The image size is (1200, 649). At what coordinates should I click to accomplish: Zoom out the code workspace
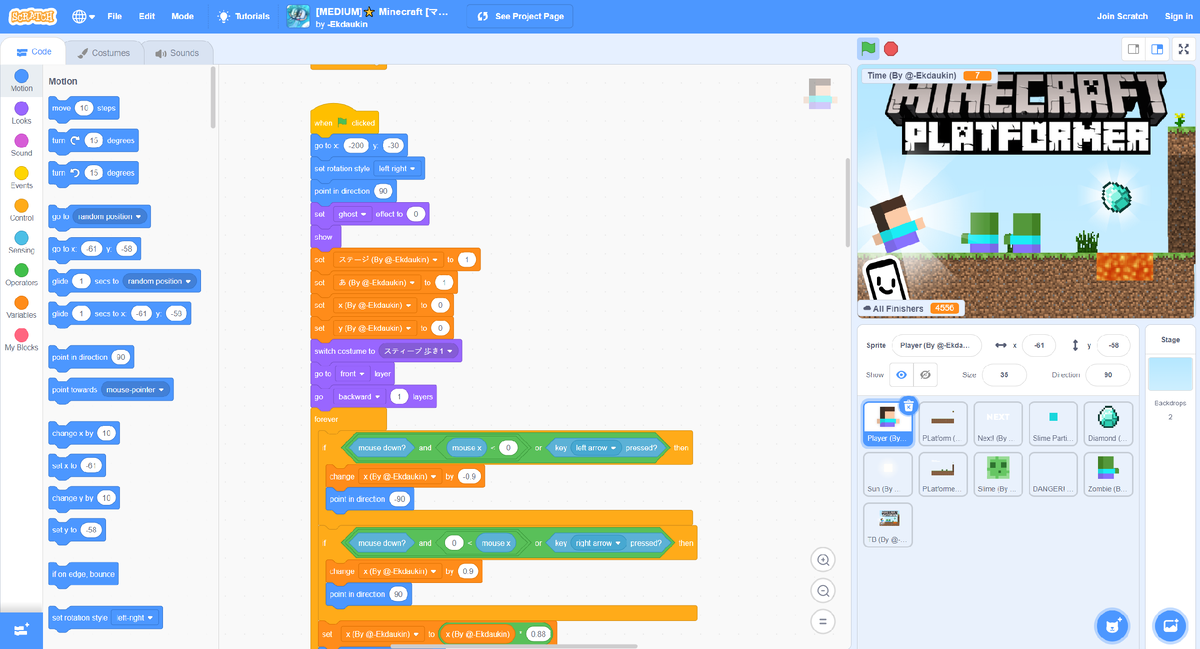pyautogui.click(x=823, y=590)
